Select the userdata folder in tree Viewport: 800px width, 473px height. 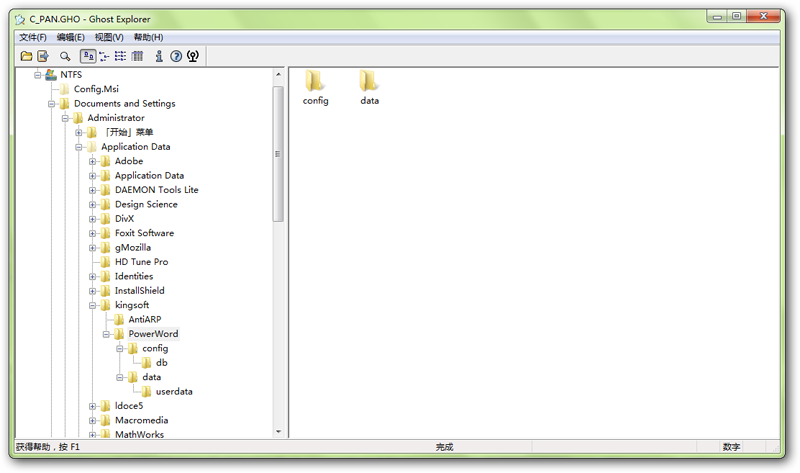pos(174,392)
